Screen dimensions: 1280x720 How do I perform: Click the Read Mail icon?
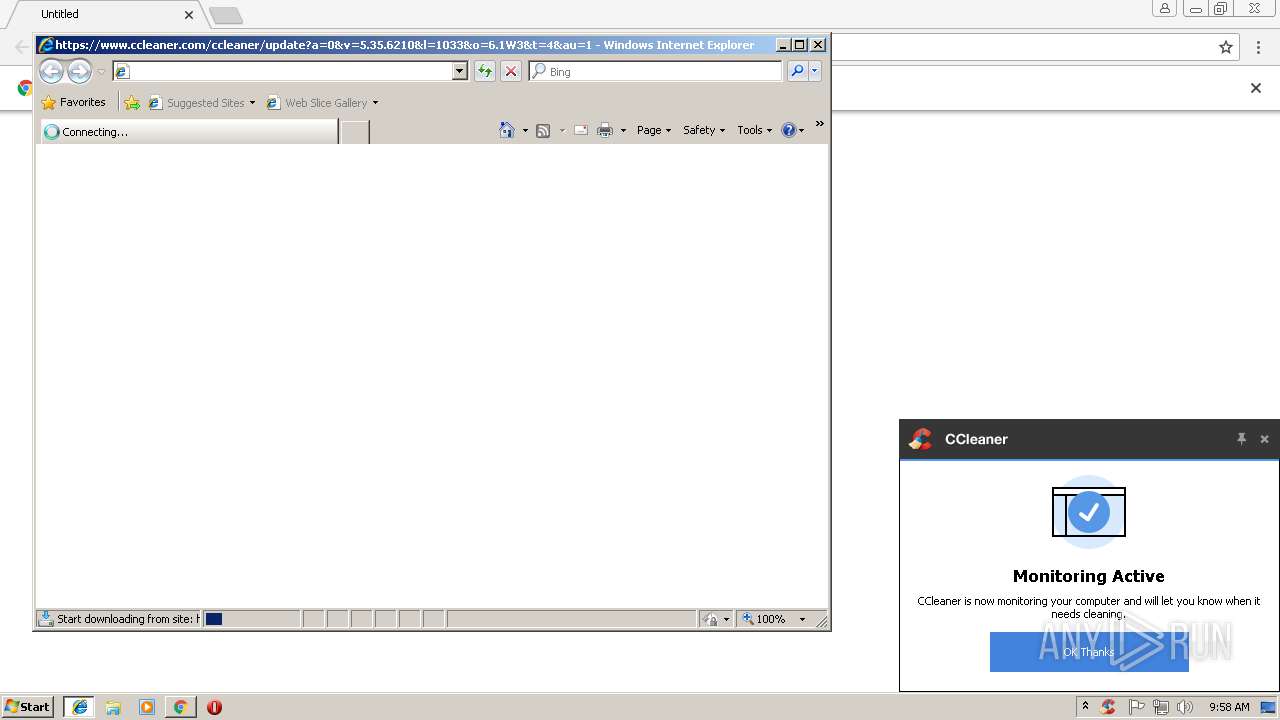coord(580,130)
